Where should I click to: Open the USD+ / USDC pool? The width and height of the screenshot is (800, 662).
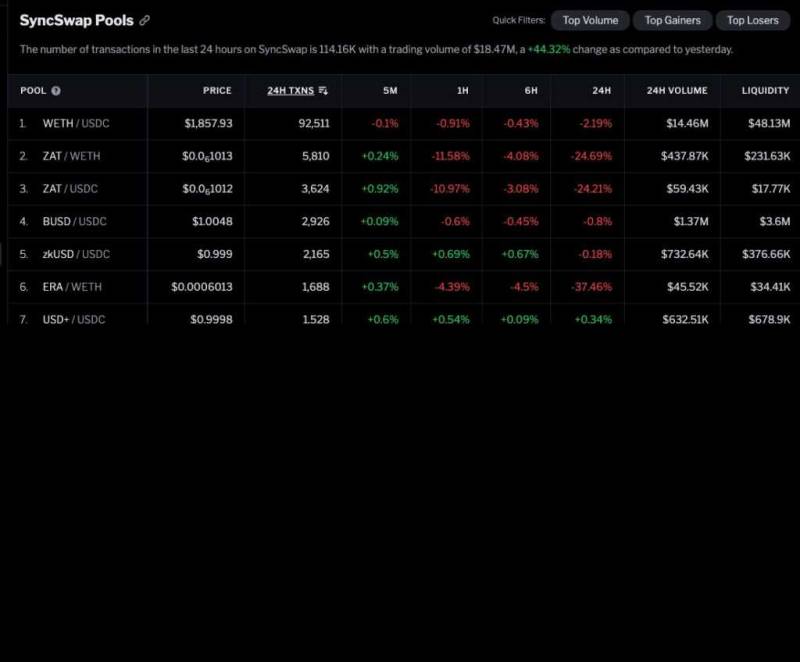pyautogui.click(x=74, y=319)
